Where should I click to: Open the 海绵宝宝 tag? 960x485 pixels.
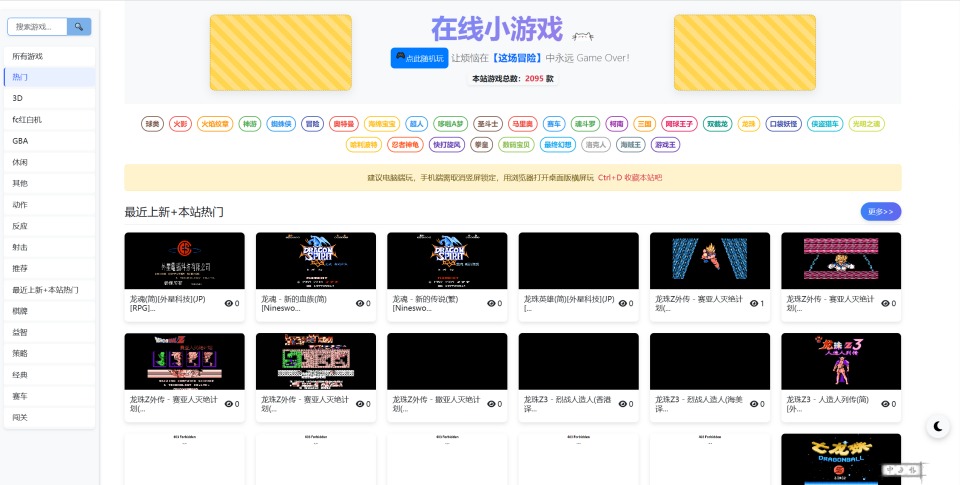(381, 124)
